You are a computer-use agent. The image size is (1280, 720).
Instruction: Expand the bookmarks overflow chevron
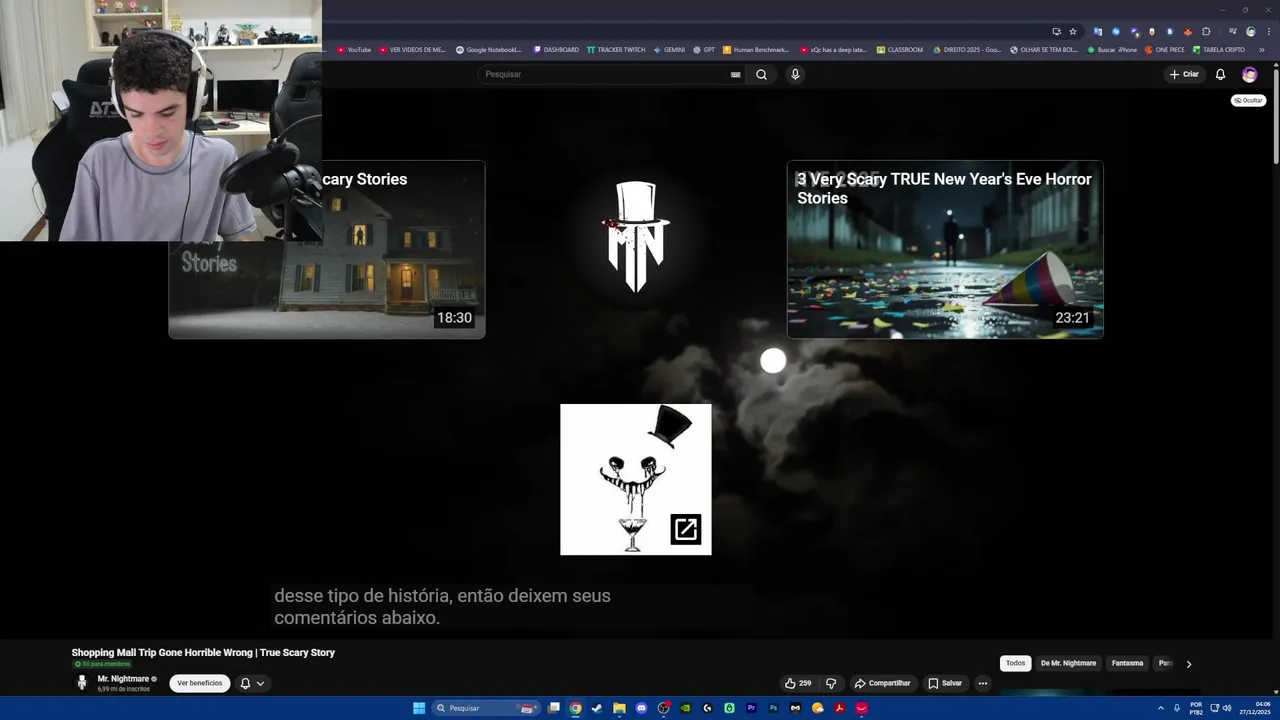click(1262, 49)
